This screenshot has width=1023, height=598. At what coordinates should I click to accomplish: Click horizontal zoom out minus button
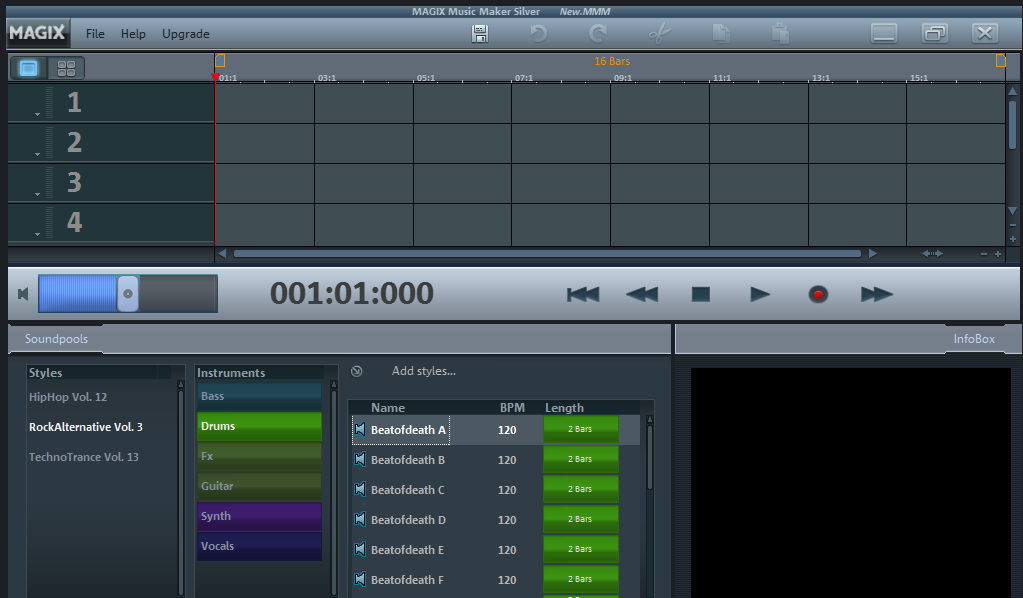tap(984, 254)
